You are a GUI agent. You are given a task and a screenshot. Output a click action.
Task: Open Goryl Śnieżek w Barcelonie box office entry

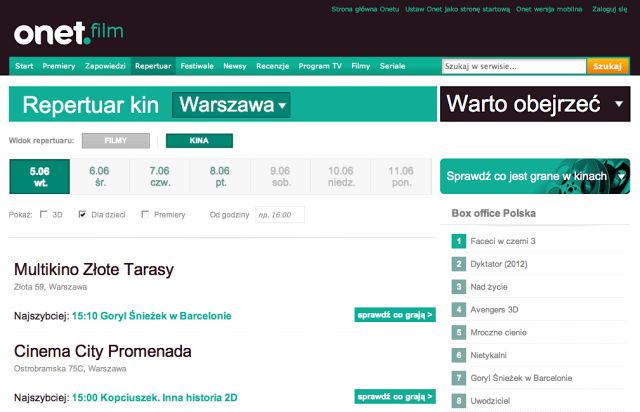521,378
